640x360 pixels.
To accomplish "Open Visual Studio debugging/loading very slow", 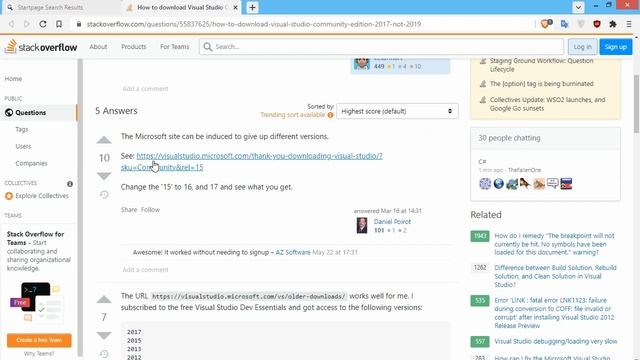I will [556, 341].
